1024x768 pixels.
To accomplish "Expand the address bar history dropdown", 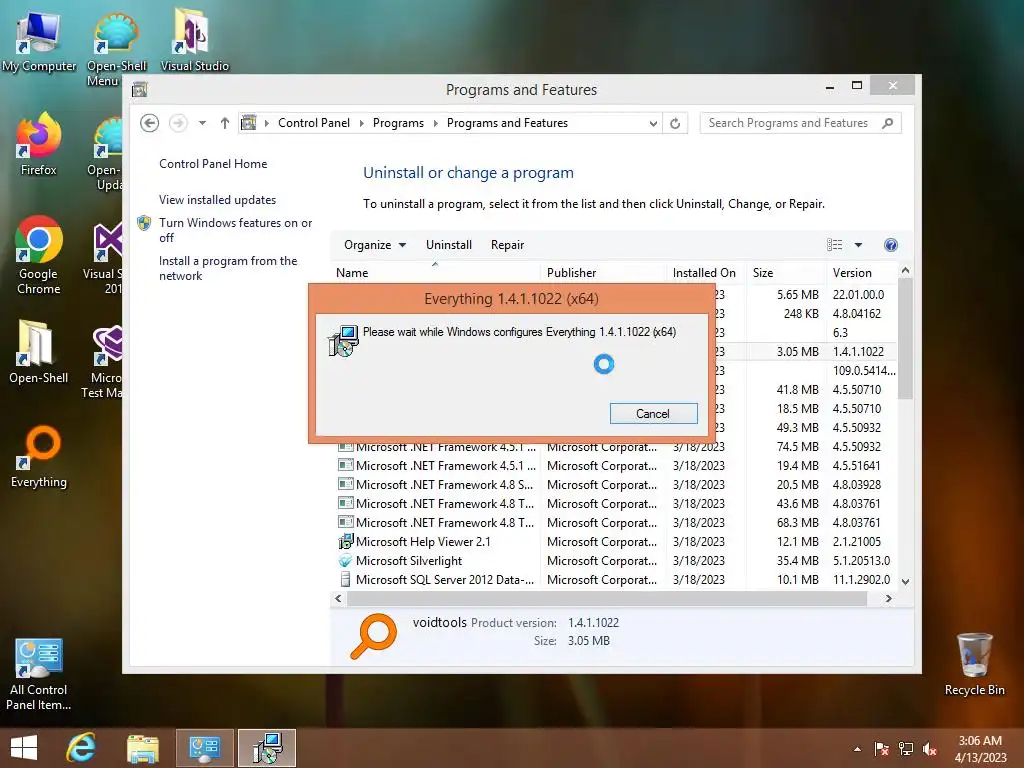I will (x=652, y=123).
